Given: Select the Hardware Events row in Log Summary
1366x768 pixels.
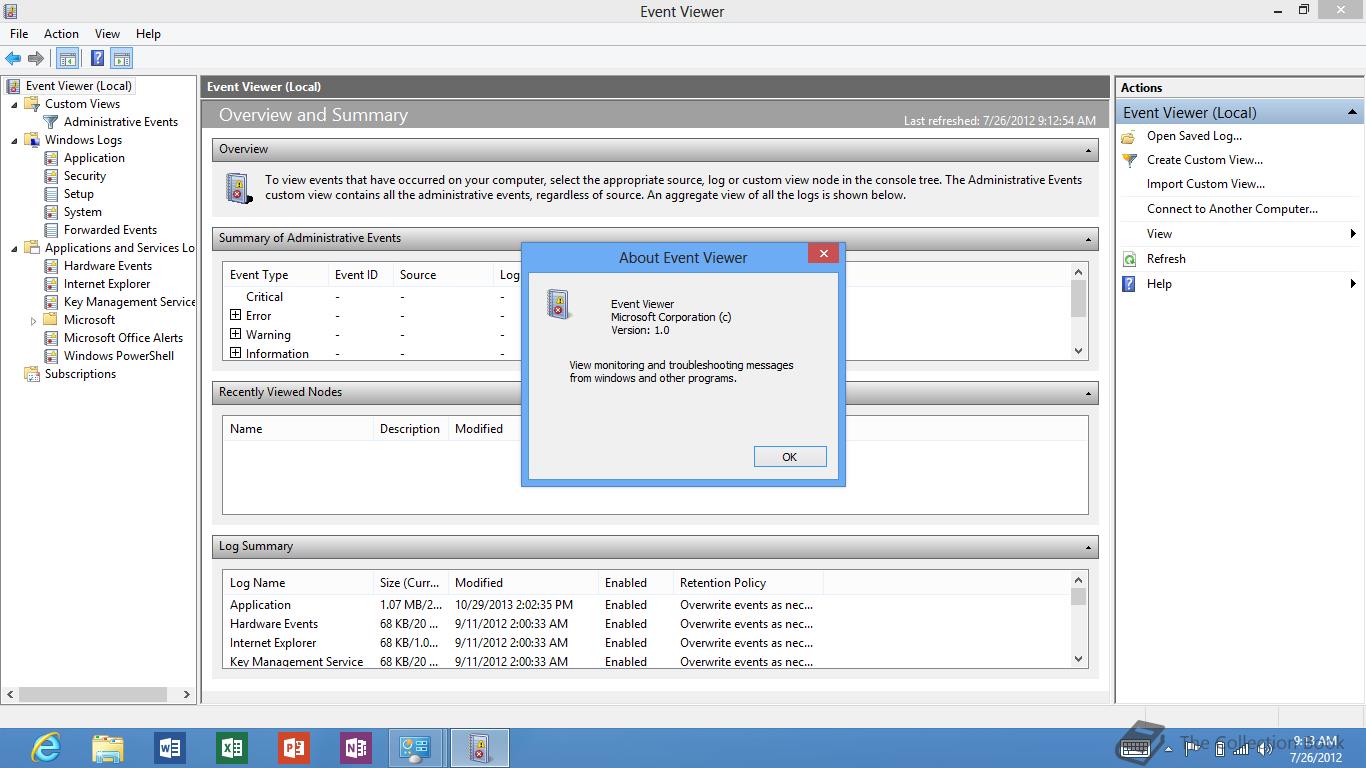Looking at the screenshot, I should point(646,624).
